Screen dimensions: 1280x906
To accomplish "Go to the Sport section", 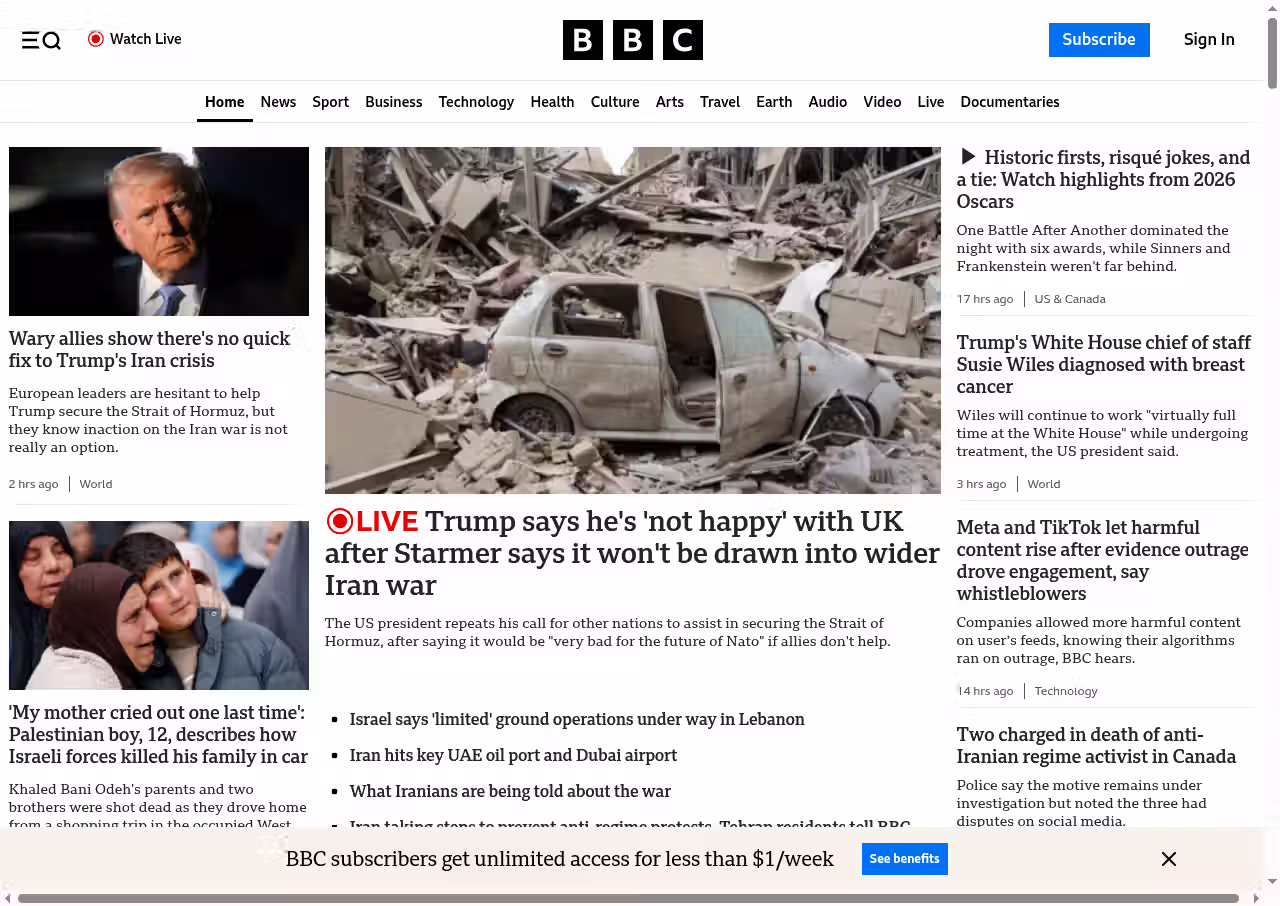I will tap(330, 102).
